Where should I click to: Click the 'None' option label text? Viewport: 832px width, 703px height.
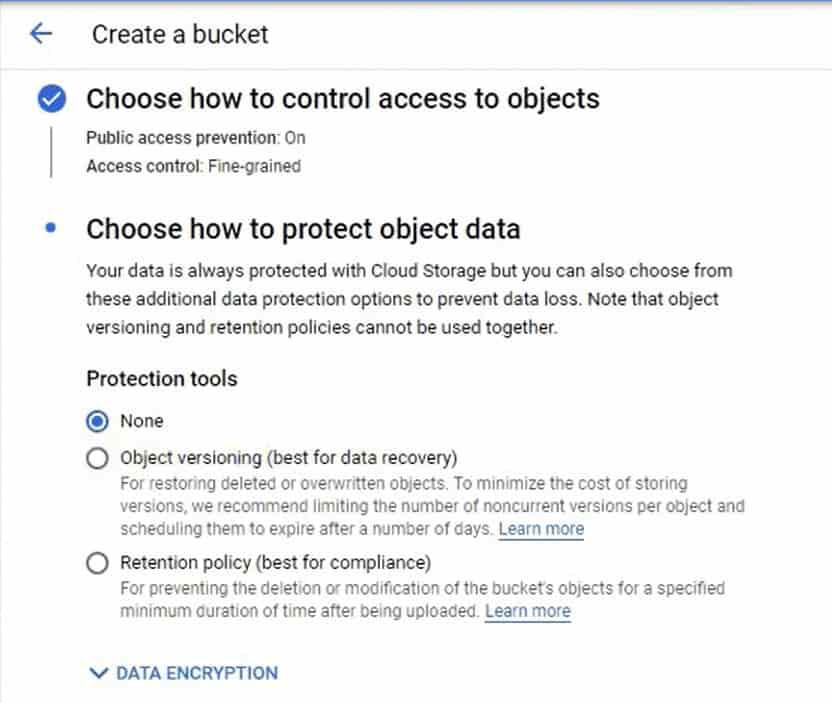tap(141, 421)
